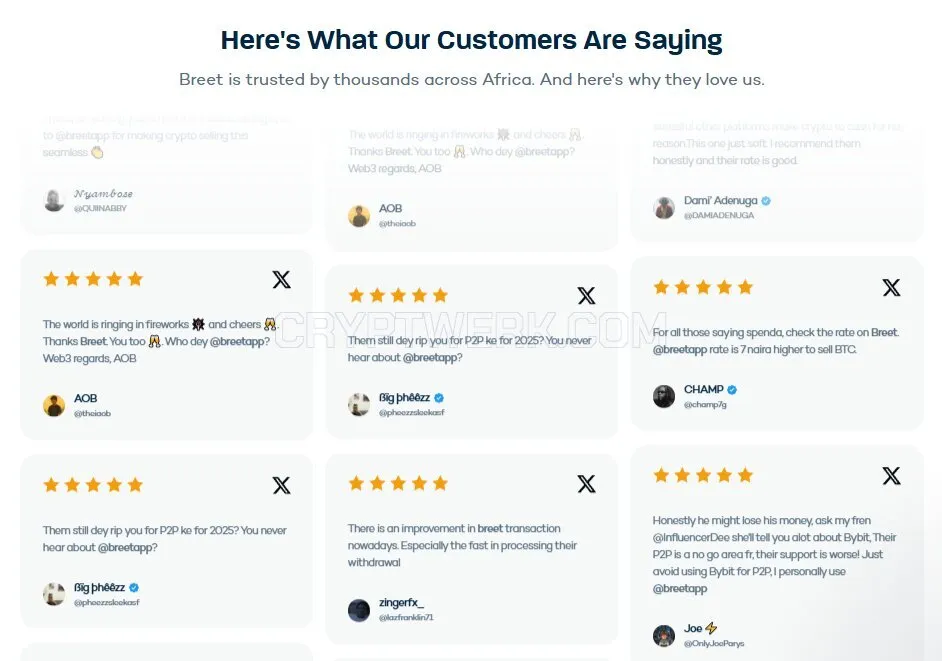Click the X icon on the middle-column ßig phêêzz review
Viewport: 942px width, 661px height.
tap(586, 296)
